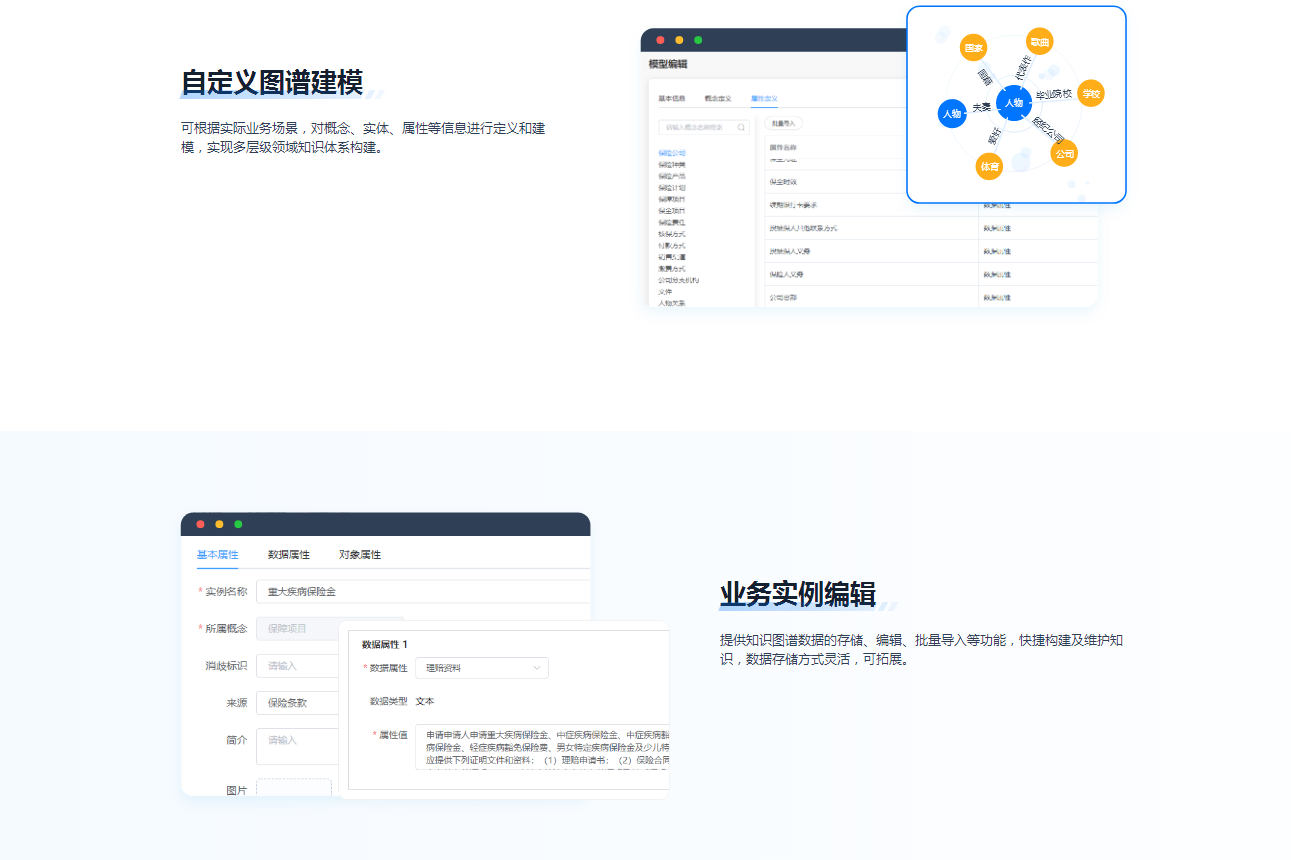Click the orange 体育 node
1291x860 pixels.
tap(989, 167)
